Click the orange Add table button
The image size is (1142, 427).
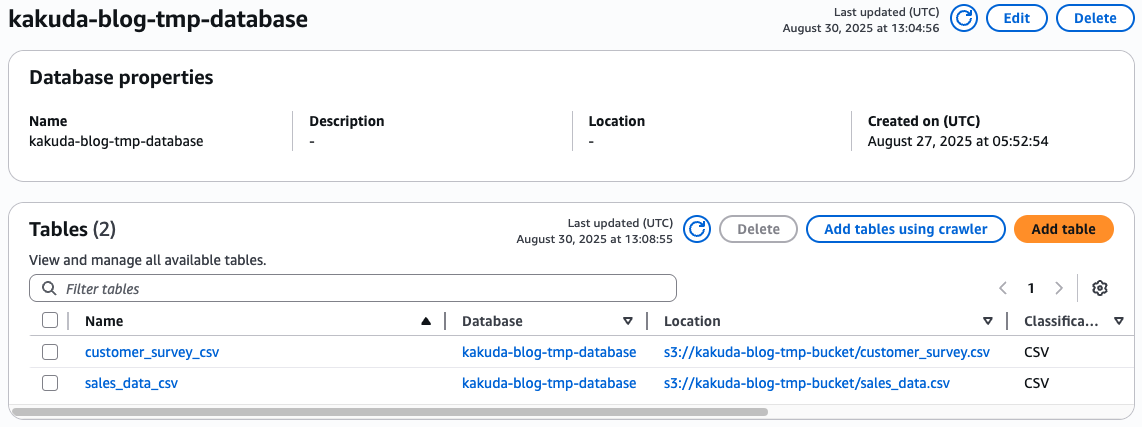coord(1063,229)
